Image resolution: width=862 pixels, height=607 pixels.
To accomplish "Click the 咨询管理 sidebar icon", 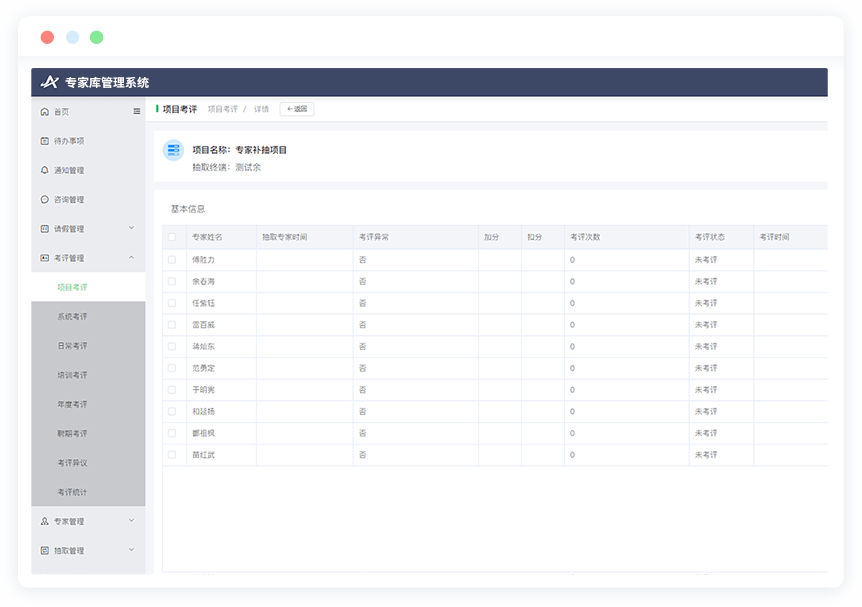I will pos(44,199).
